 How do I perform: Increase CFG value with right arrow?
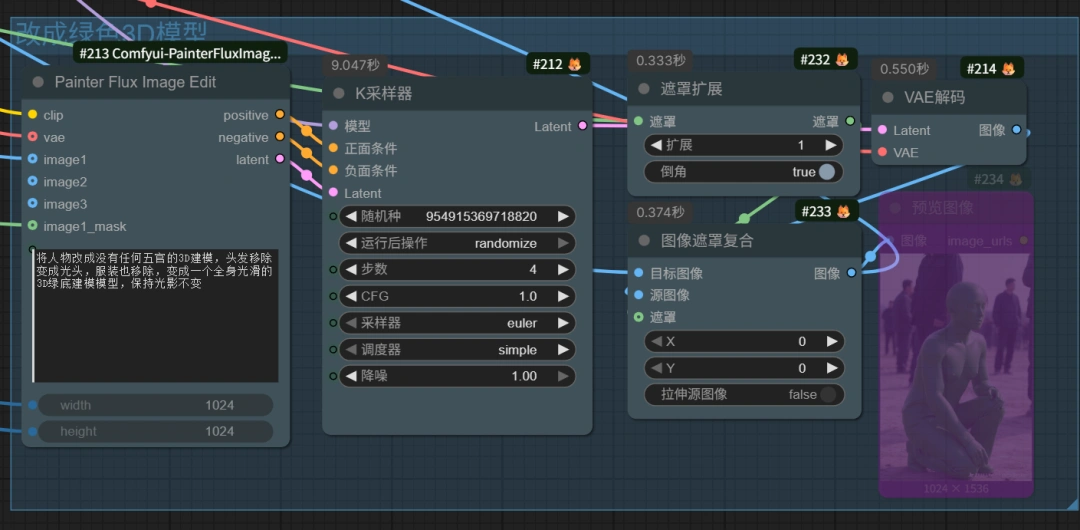563,296
